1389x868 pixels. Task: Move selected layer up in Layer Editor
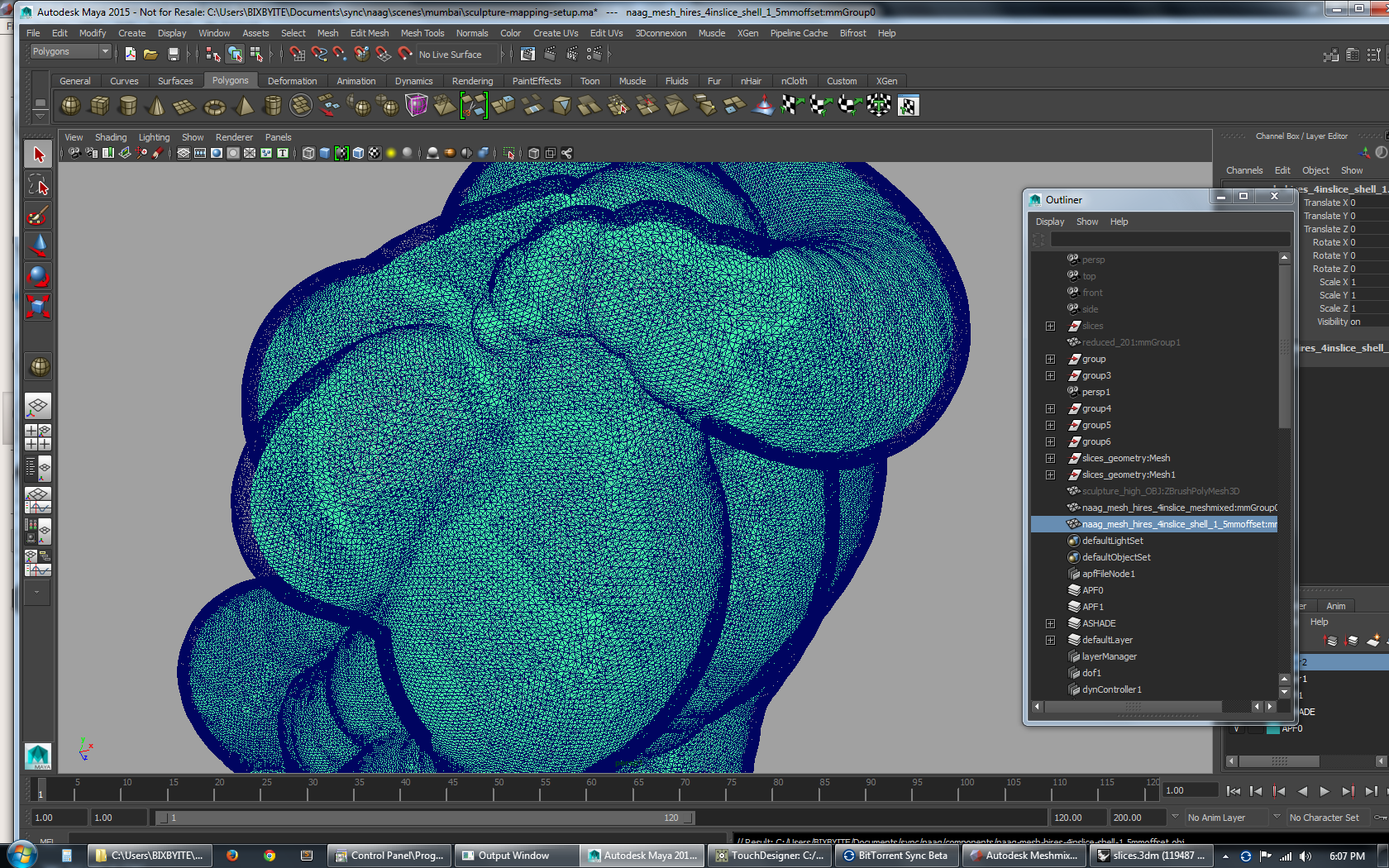coord(1330,641)
